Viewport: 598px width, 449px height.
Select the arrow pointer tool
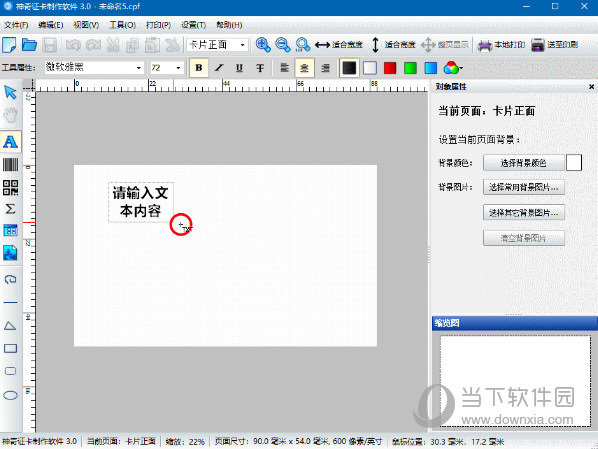(10, 92)
